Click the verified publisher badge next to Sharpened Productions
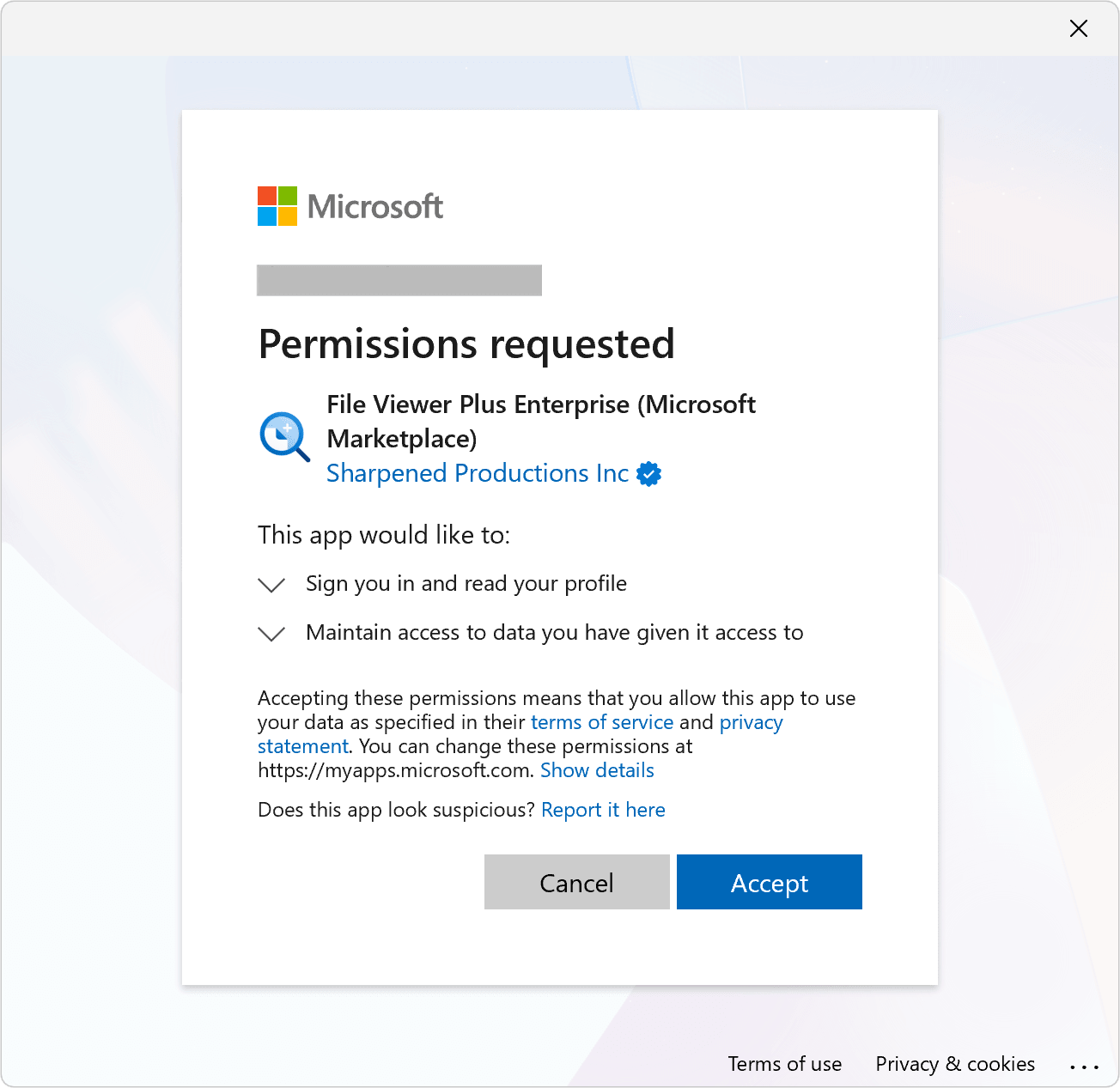This screenshot has width=1120, height=1088. pos(649,473)
